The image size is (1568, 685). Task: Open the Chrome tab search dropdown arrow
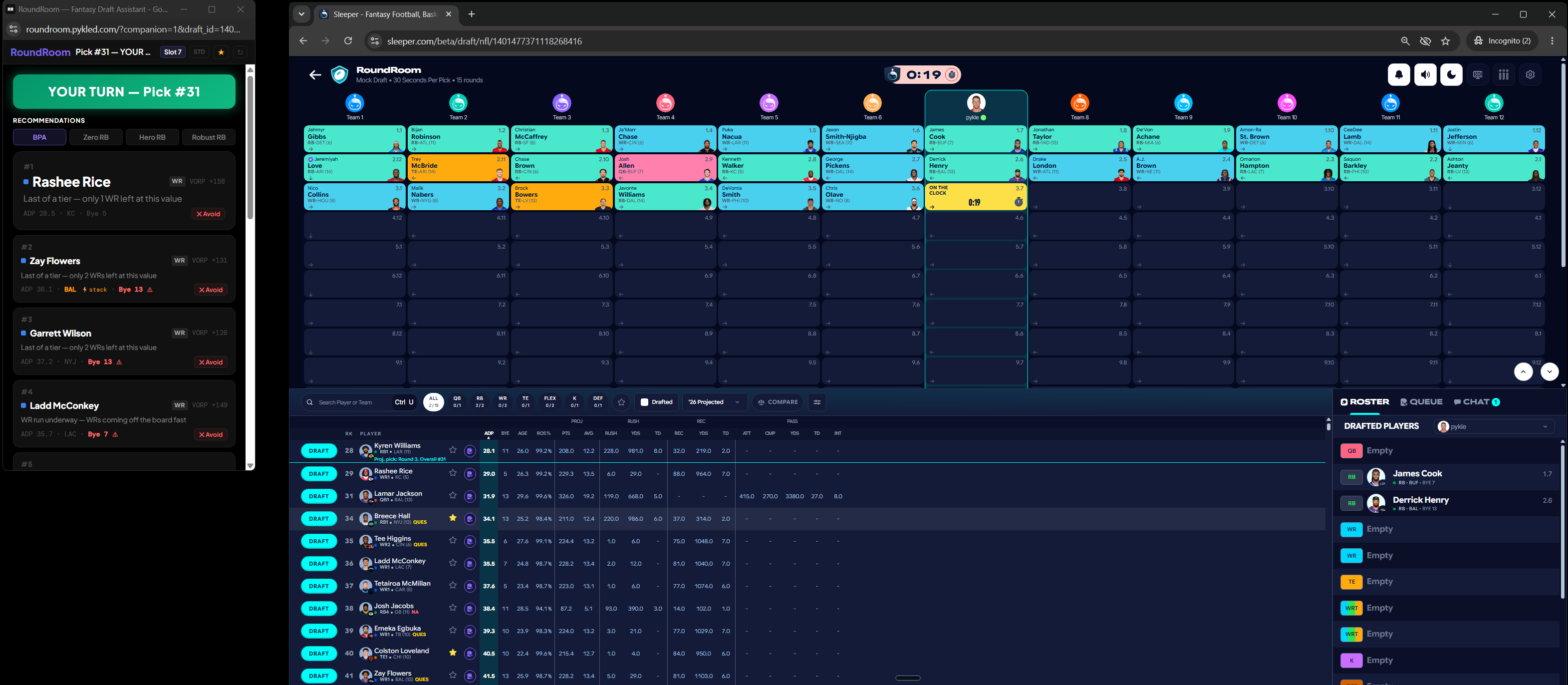[x=301, y=14]
